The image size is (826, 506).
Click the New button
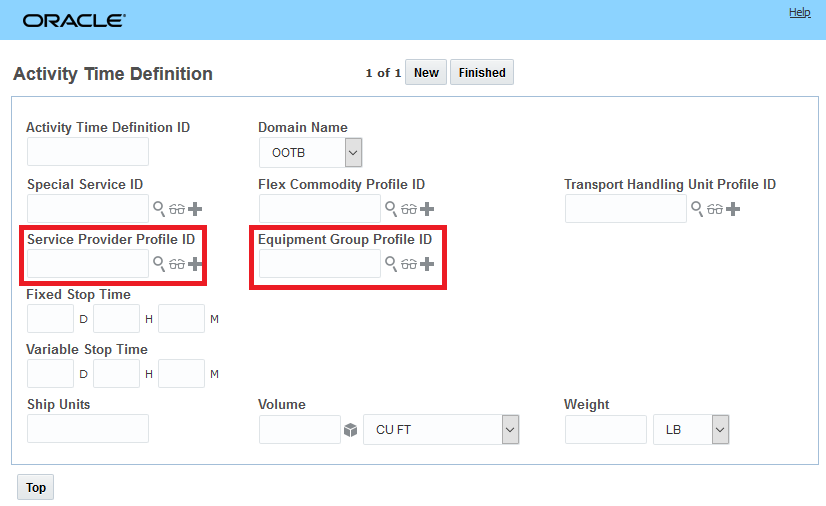(x=426, y=73)
